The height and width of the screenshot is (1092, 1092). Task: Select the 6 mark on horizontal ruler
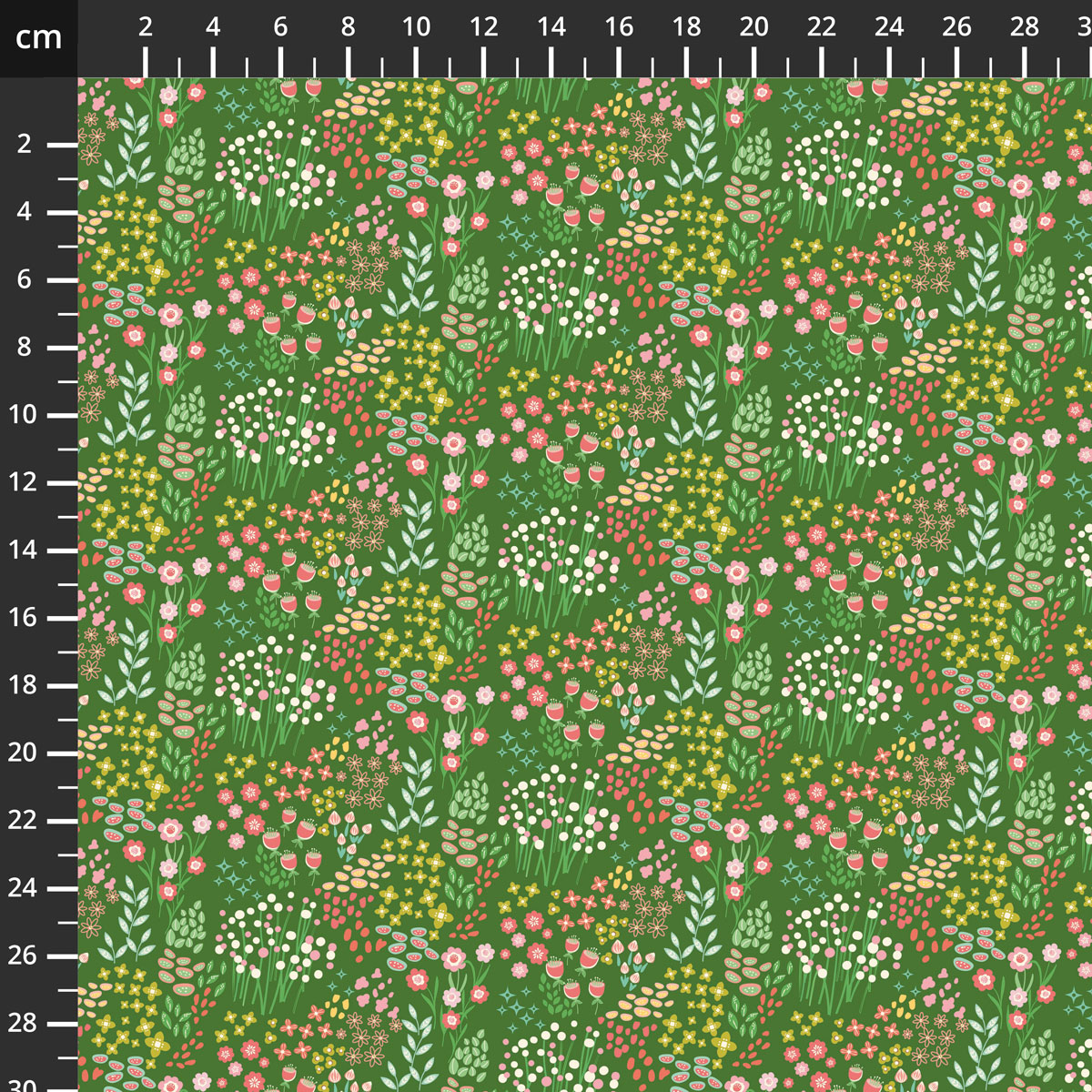tap(280, 27)
